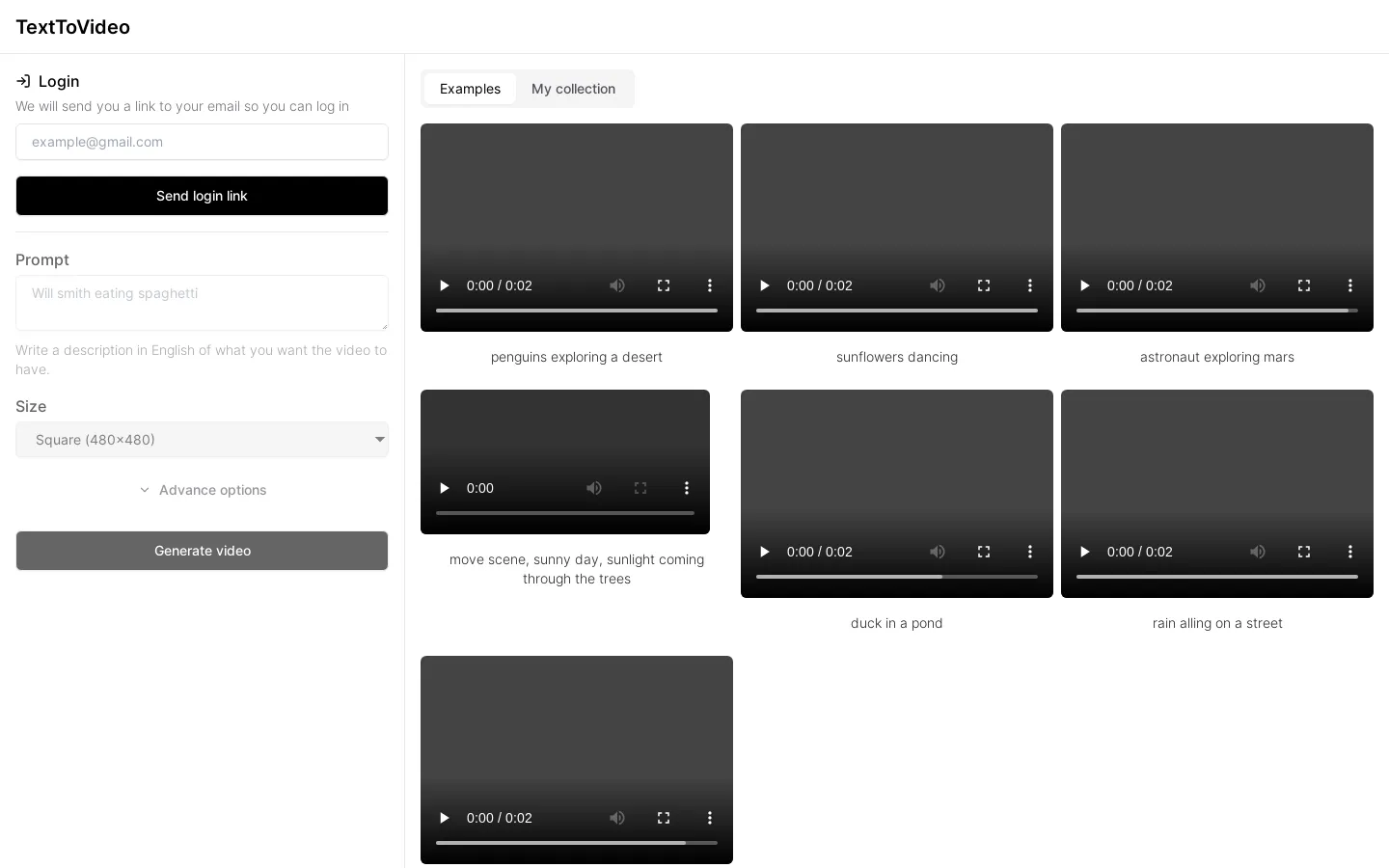
Task: Open more options on sunflowers dancing video
Action: point(1030,285)
